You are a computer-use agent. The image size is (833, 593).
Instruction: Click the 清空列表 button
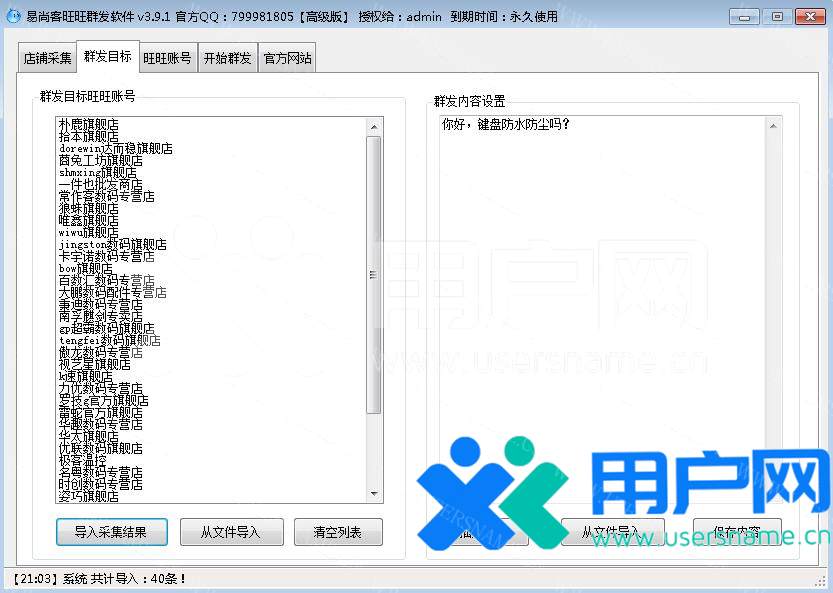tap(338, 532)
